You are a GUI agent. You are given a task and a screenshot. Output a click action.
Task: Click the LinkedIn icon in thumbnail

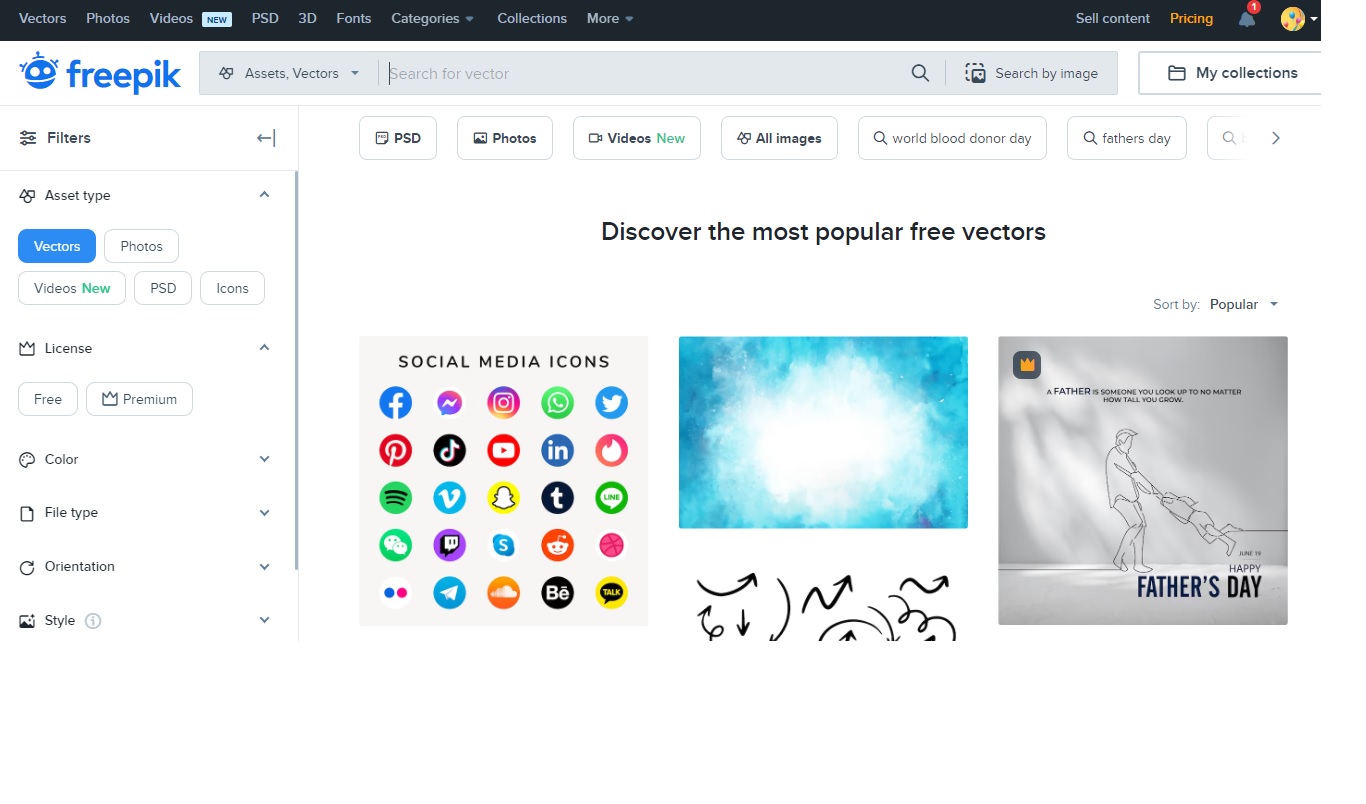click(558, 451)
